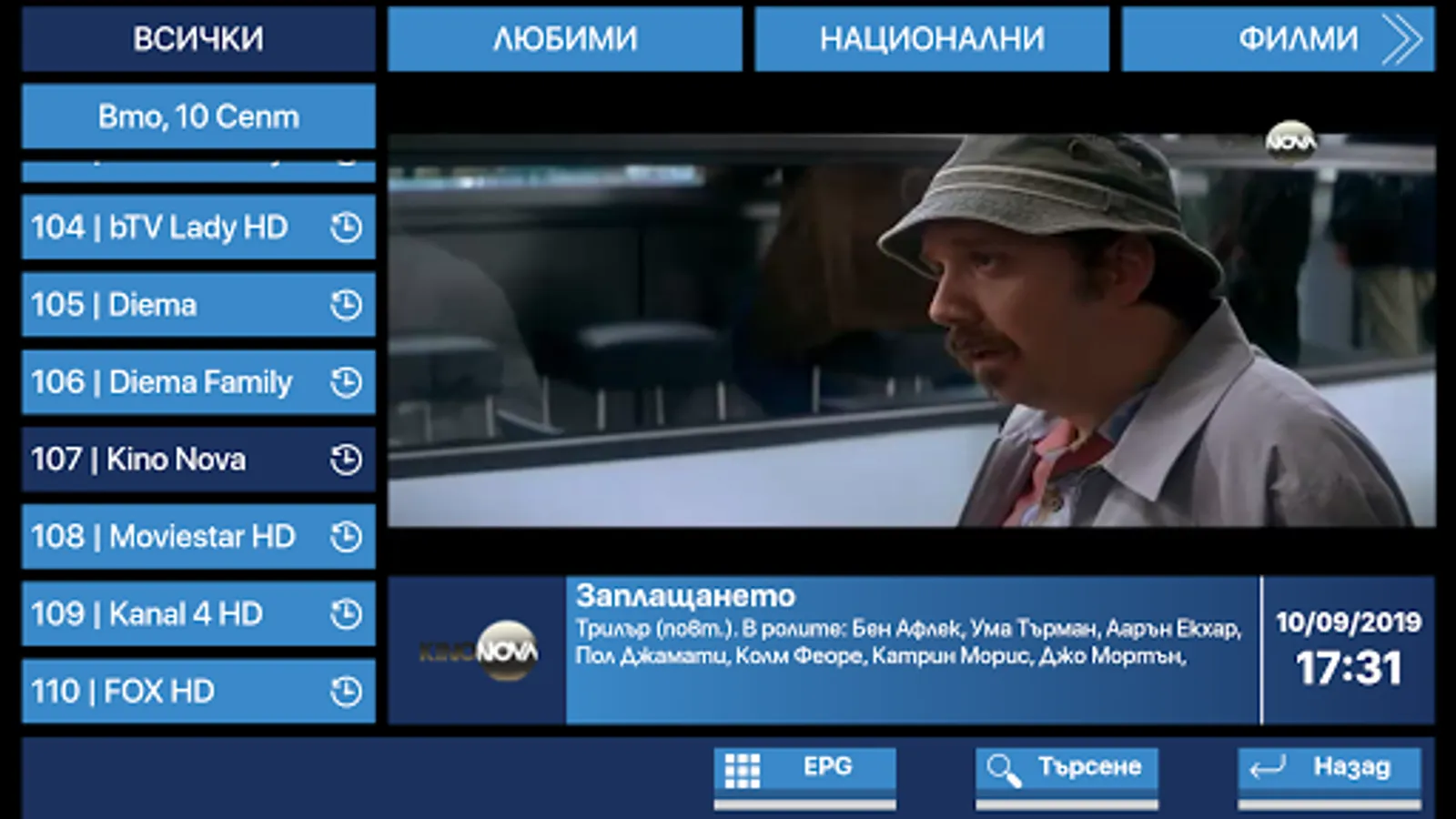The image size is (1456, 819).
Task: Select channel 105 Diema
Action: point(198,305)
